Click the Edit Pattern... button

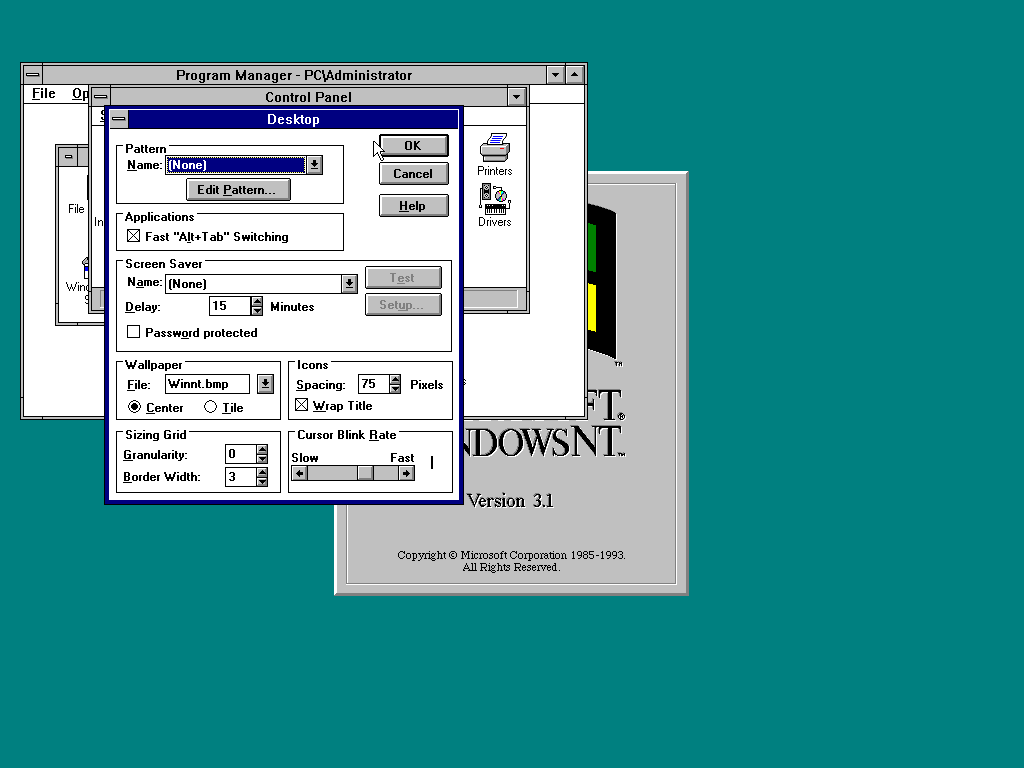click(x=238, y=190)
